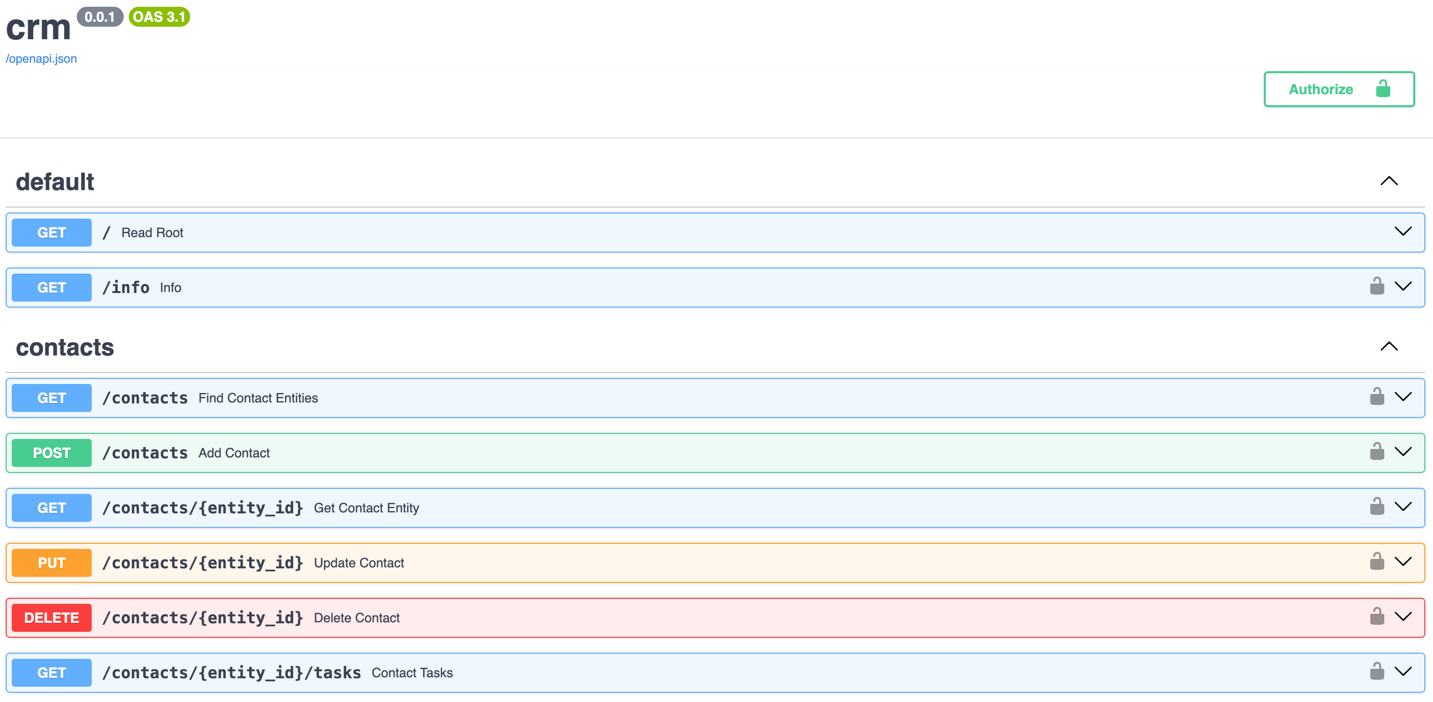Screen dimensions: 1433x702
Task: Expand the Contact Tasks chevron
Action: [x=1403, y=672]
